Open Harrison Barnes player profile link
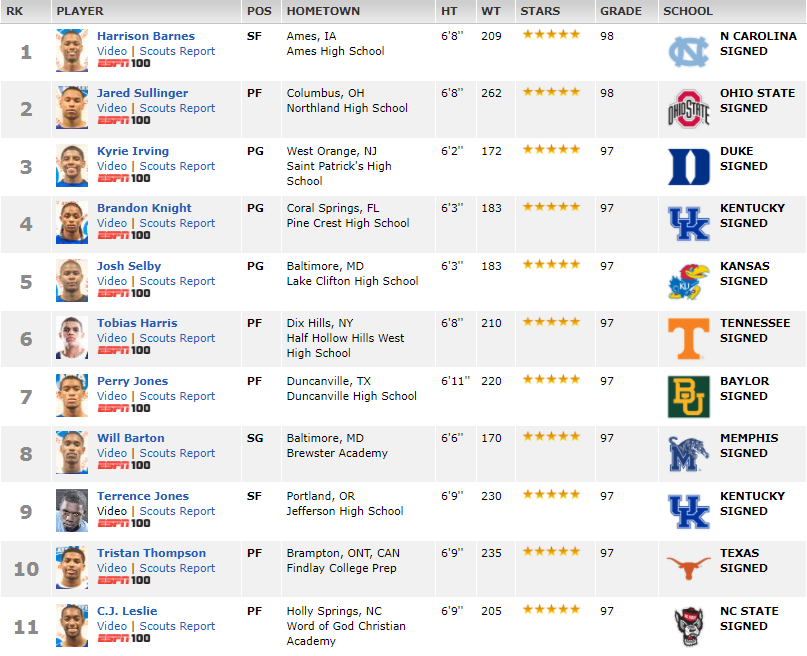 pos(146,36)
